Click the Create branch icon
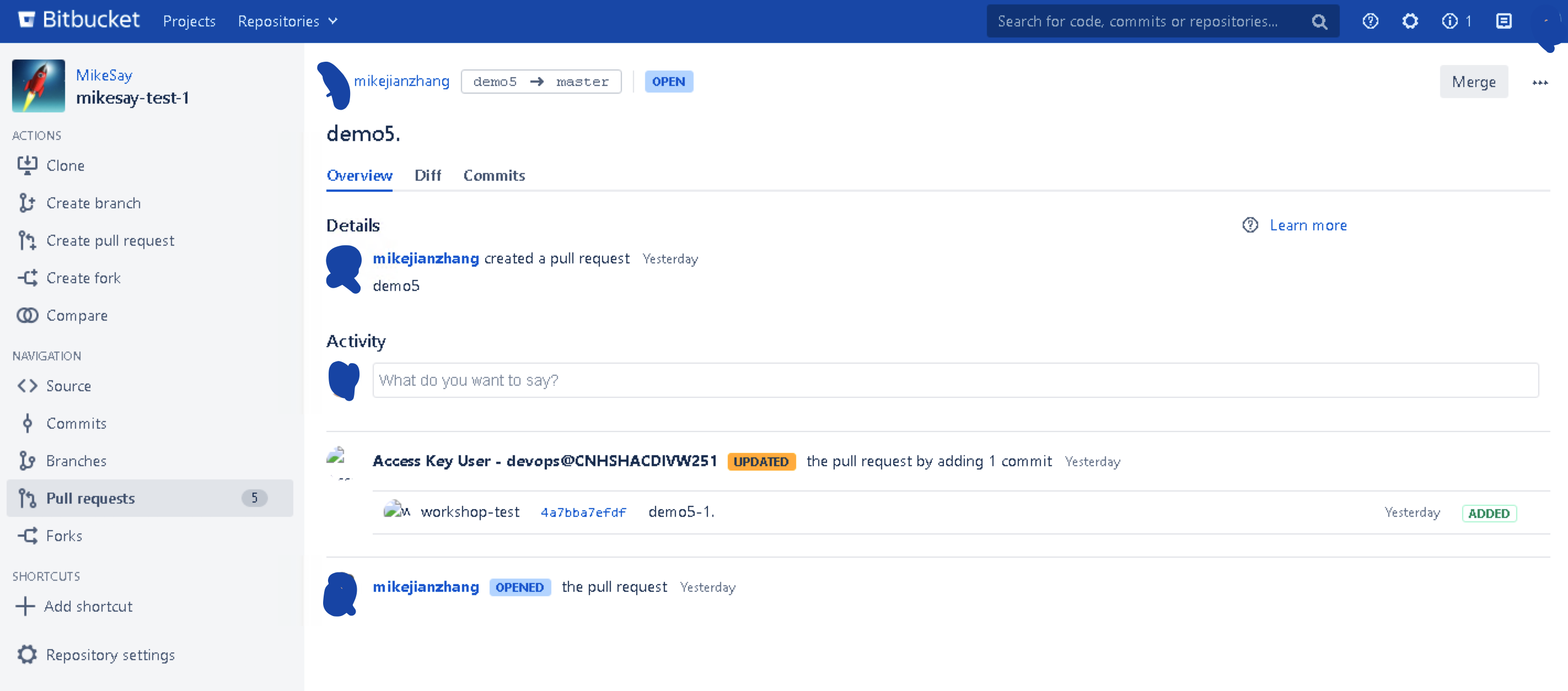 point(27,203)
